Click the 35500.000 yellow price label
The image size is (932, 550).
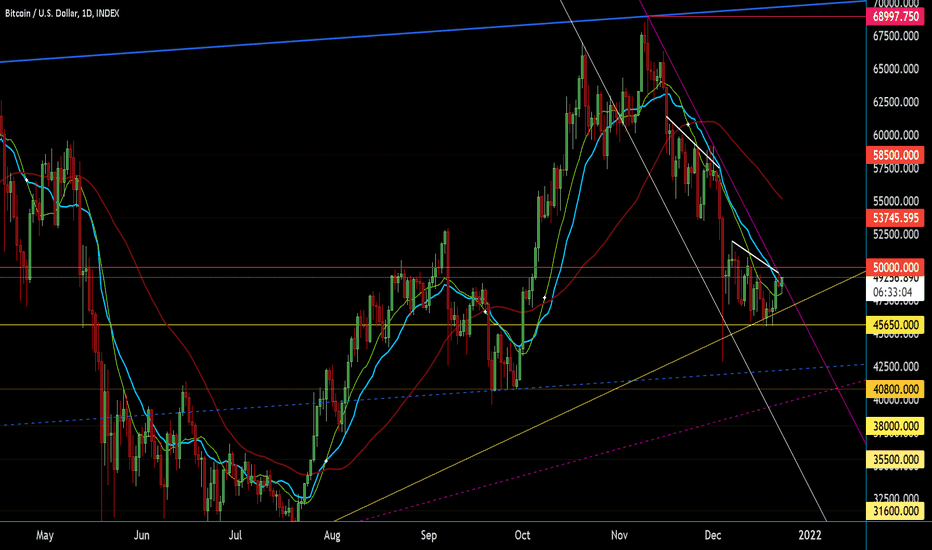click(x=896, y=460)
